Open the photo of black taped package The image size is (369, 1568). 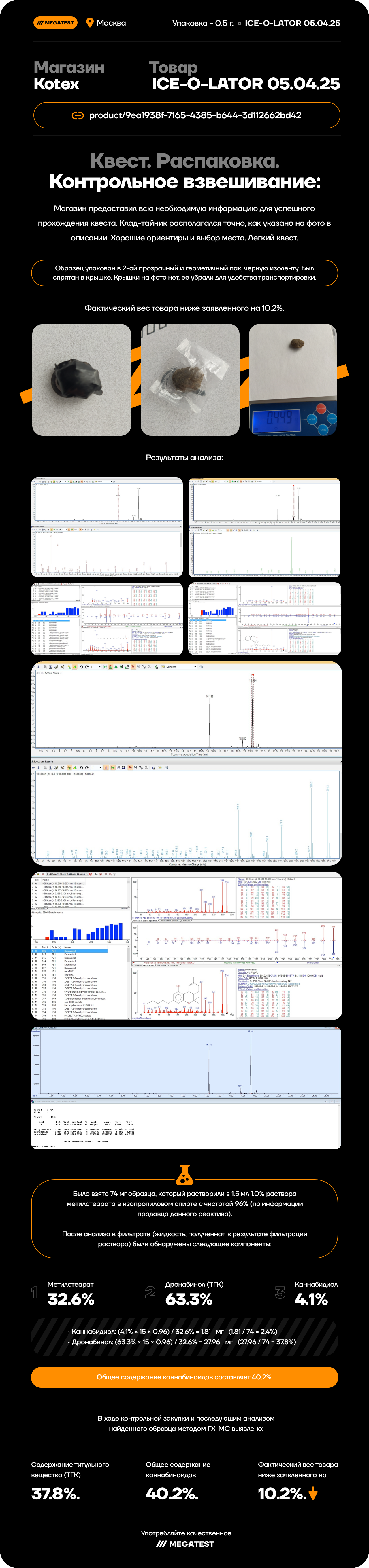click(x=82, y=380)
